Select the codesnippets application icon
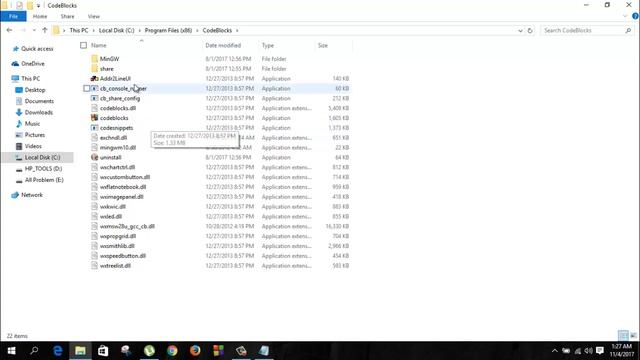The image size is (640, 360). point(95,128)
